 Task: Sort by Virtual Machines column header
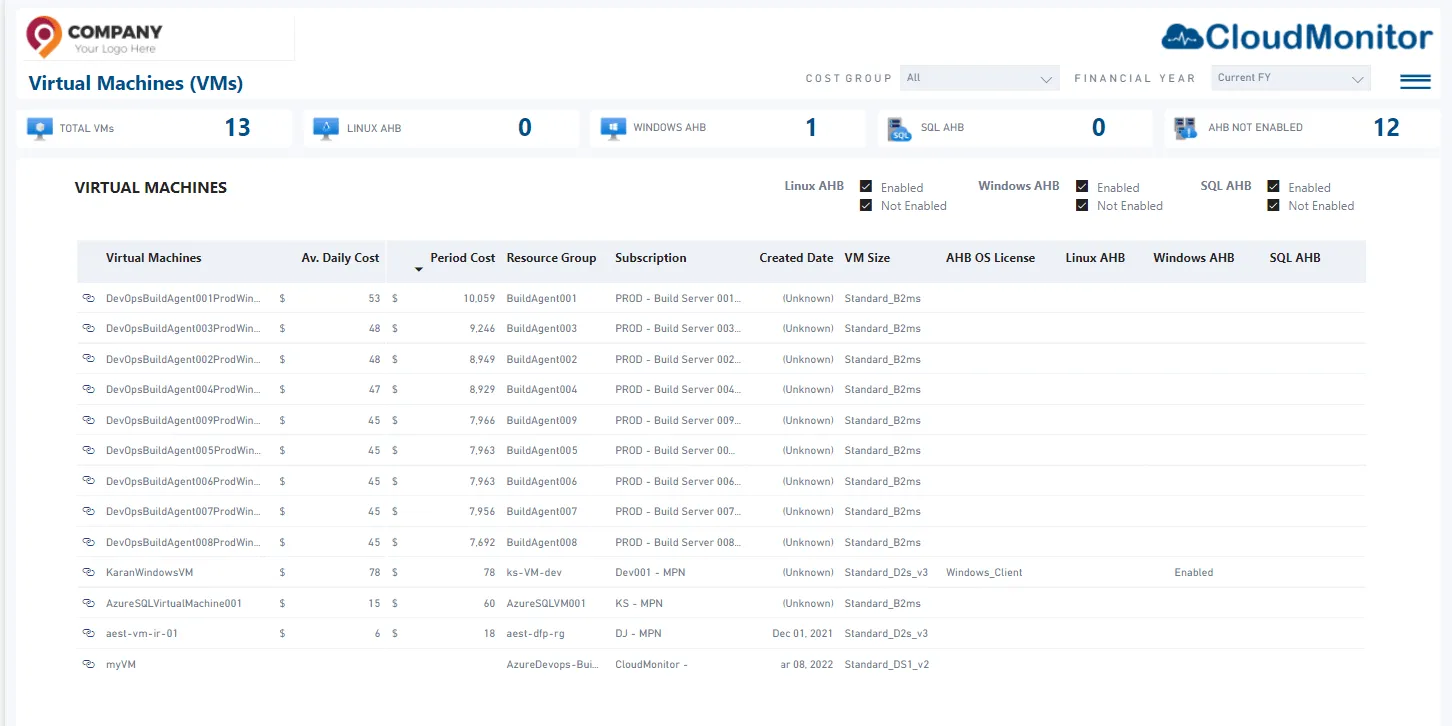pyautogui.click(x=154, y=258)
